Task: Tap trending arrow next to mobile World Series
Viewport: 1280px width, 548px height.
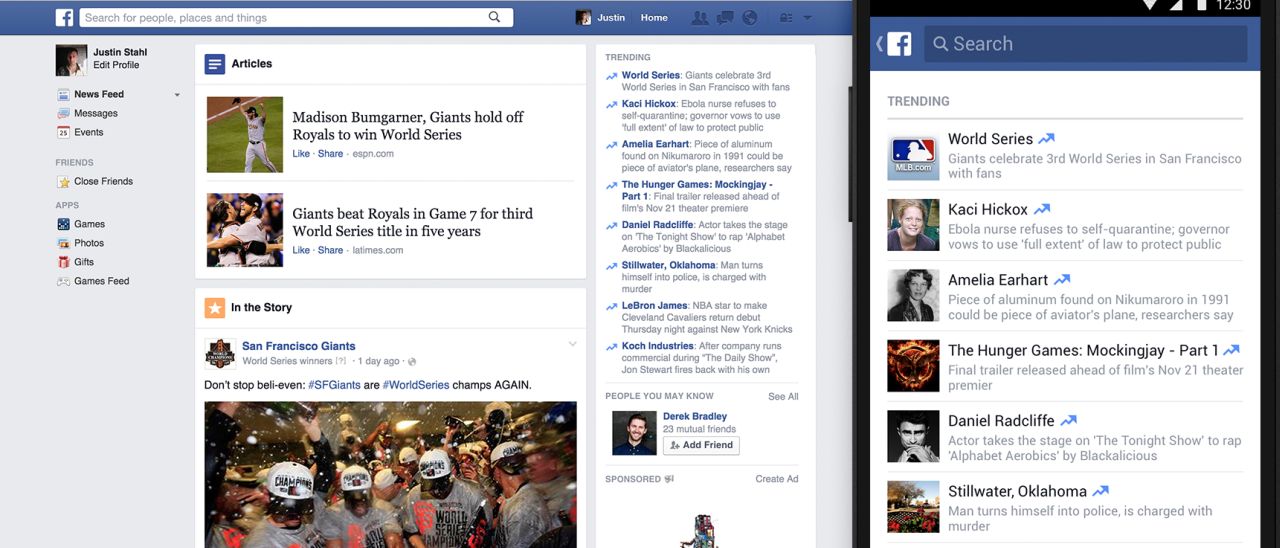Action: click(x=1046, y=139)
